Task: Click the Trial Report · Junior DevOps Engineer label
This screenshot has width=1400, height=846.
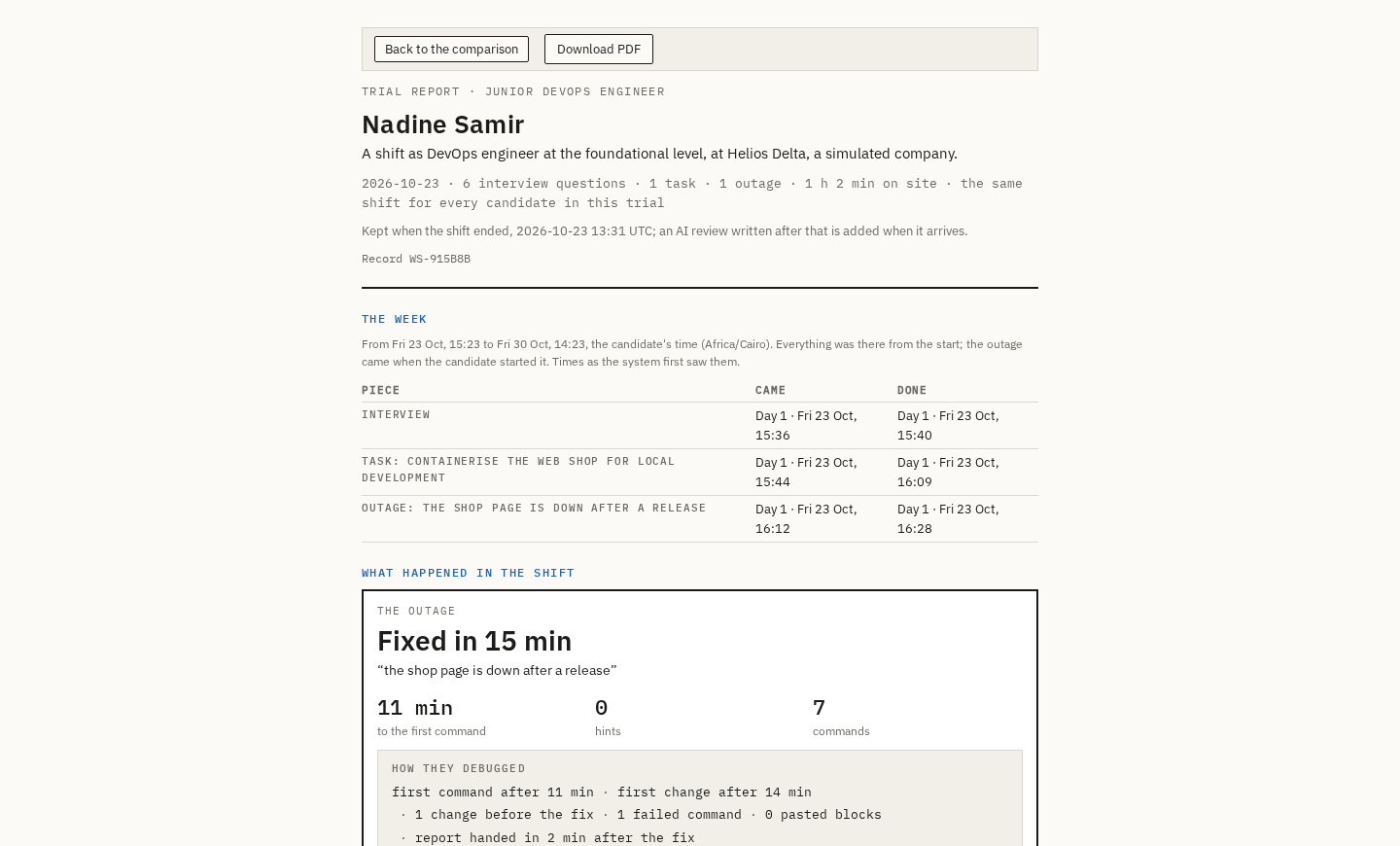Action: click(513, 91)
